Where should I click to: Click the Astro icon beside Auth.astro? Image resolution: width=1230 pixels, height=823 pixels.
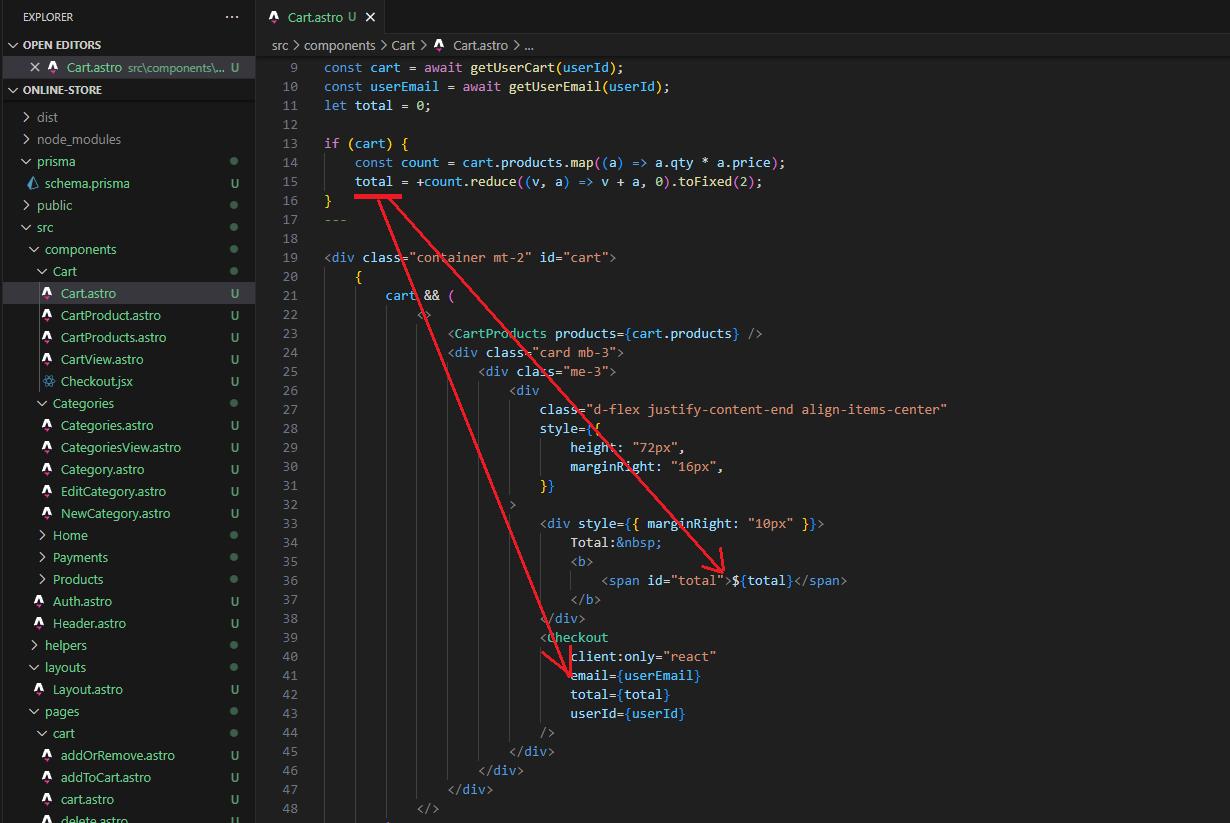point(40,601)
